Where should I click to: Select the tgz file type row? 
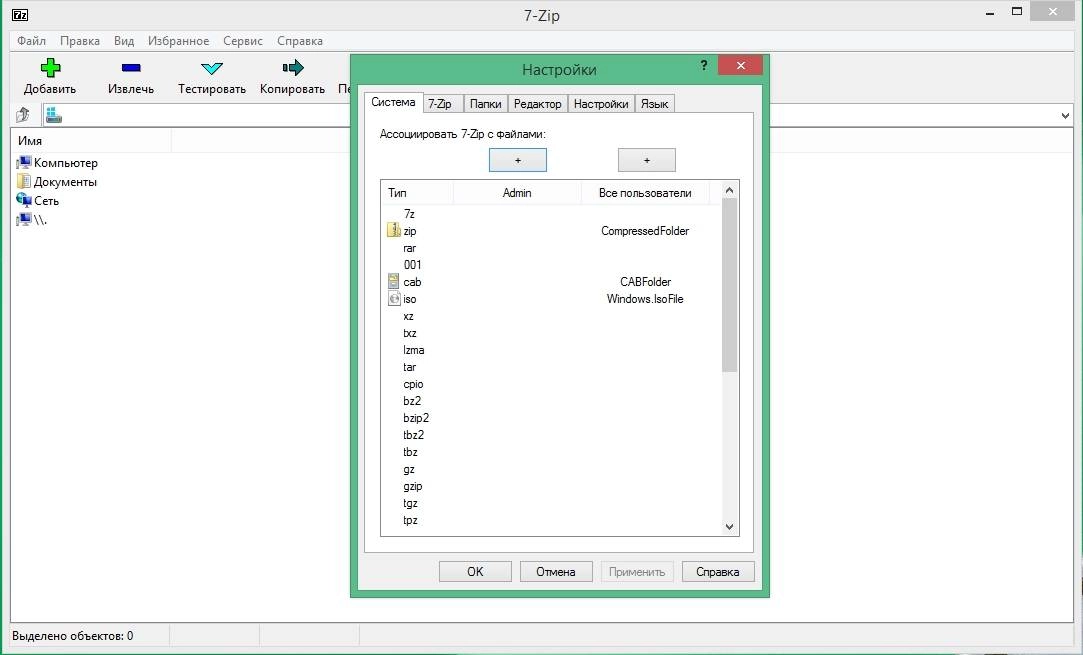(x=551, y=503)
